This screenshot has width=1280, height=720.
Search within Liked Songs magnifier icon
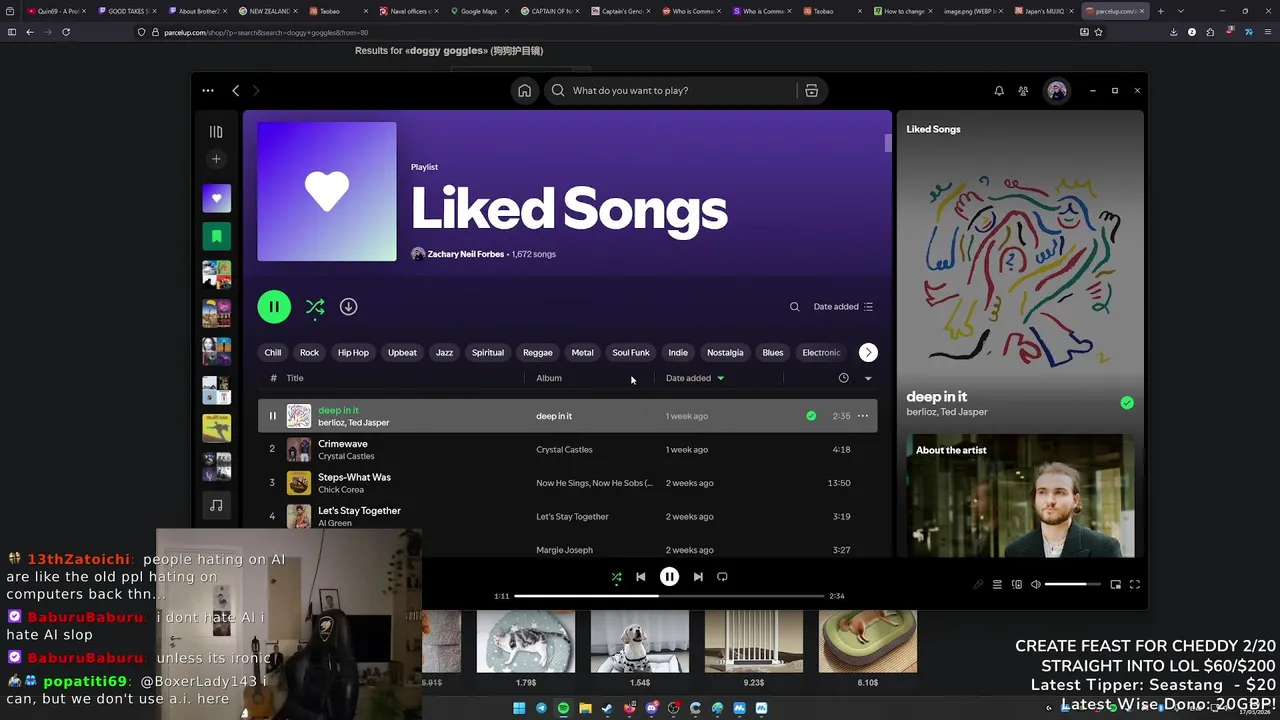[x=795, y=307]
